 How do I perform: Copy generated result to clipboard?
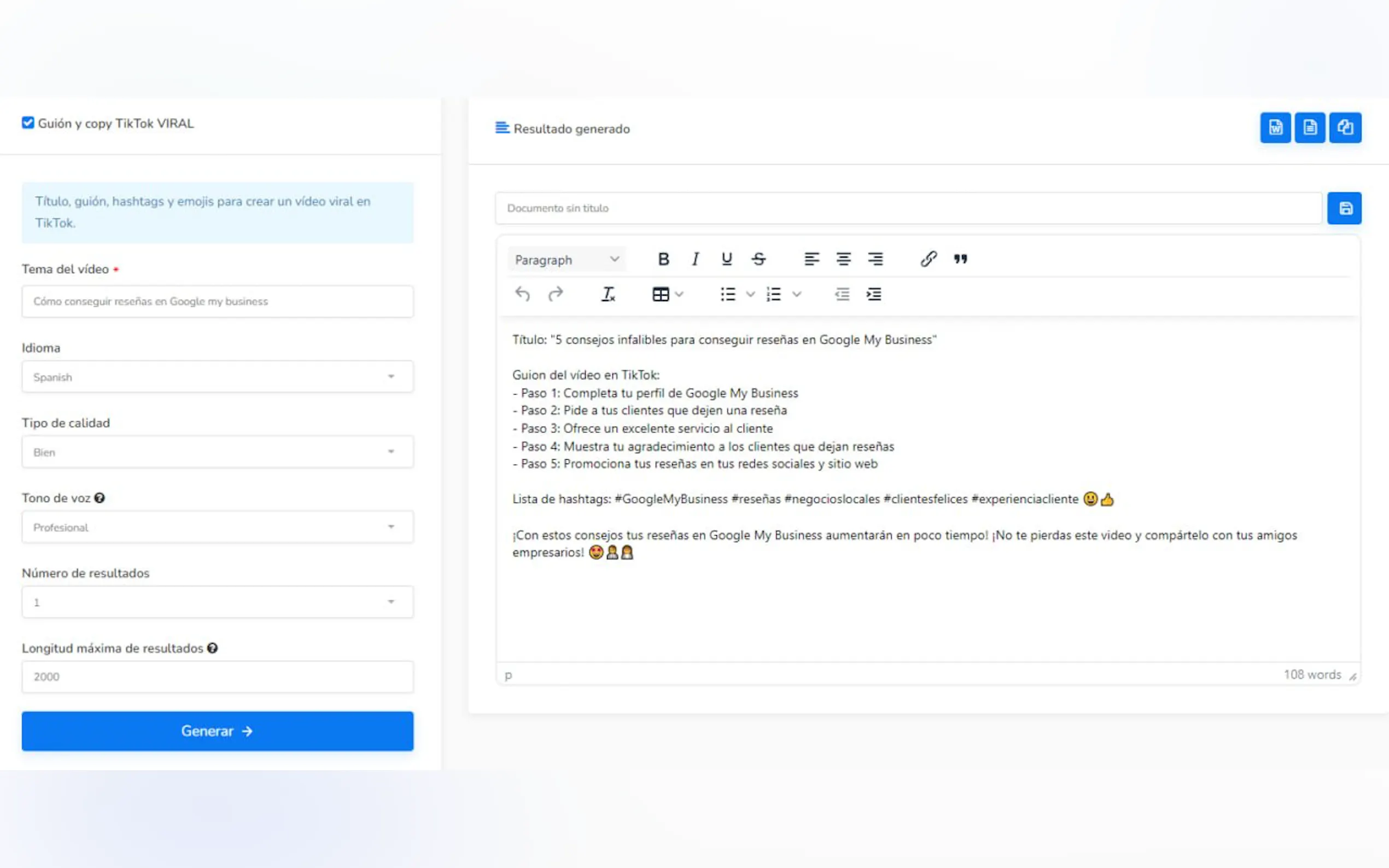tap(1345, 127)
